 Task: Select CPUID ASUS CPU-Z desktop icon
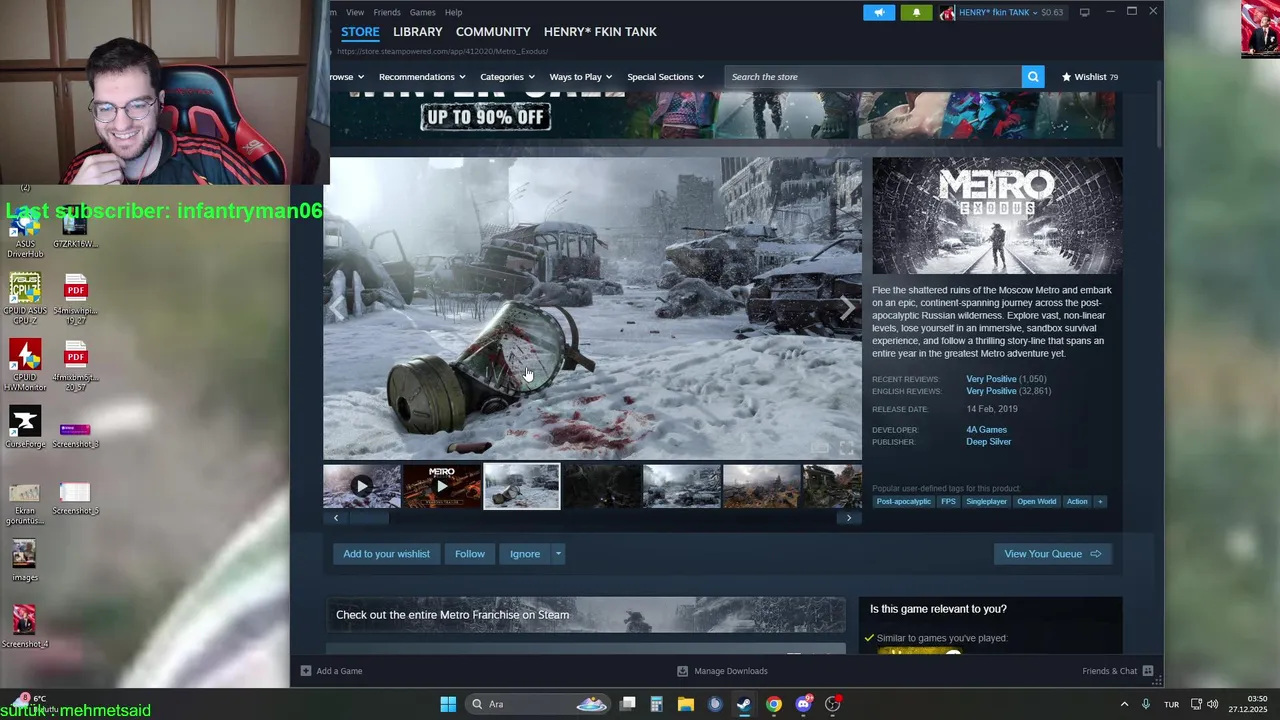coord(25,298)
